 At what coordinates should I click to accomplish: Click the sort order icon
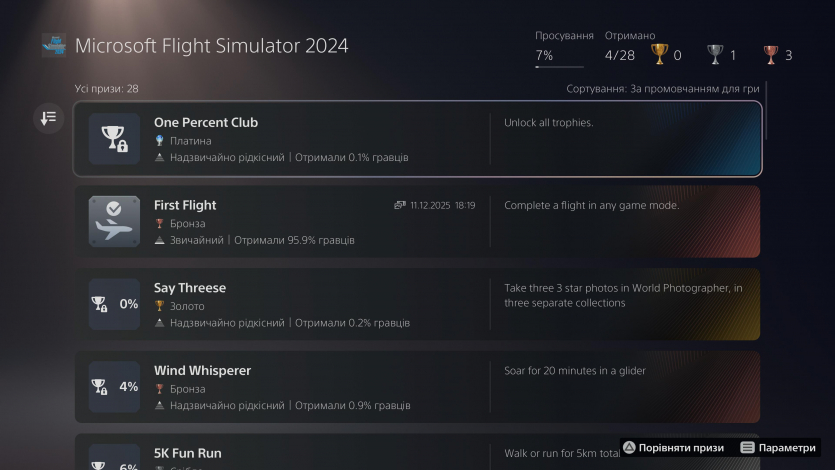(x=48, y=118)
